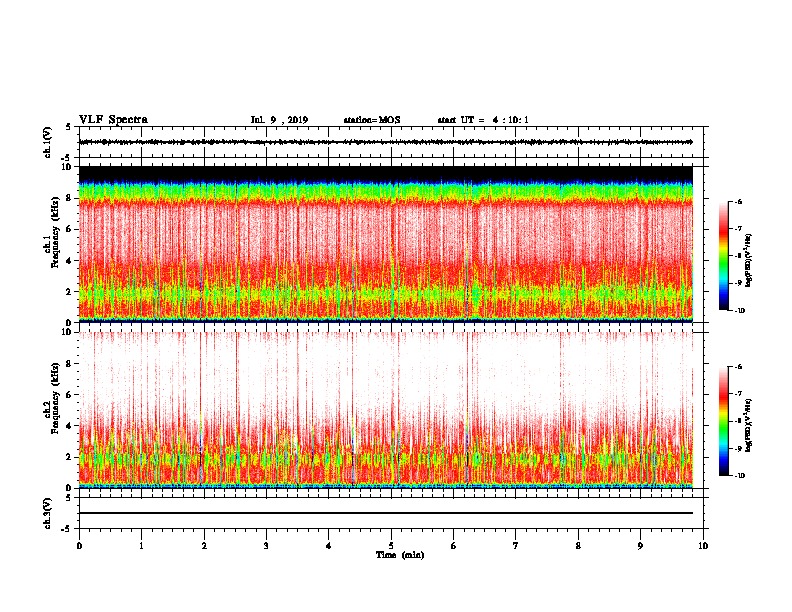This screenshot has height=612, width=792.
Task: Click the "ch.1(V)" waveform axis label
Action: (x=47, y=142)
